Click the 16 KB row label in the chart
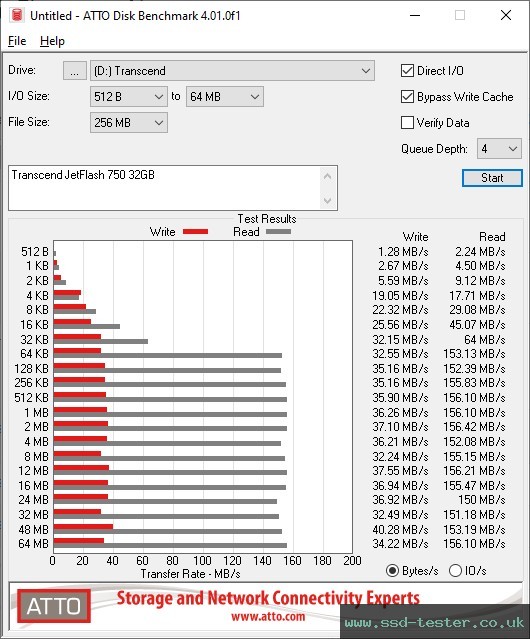Image resolution: width=530 pixels, height=639 pixels. [x=34, y=325]
